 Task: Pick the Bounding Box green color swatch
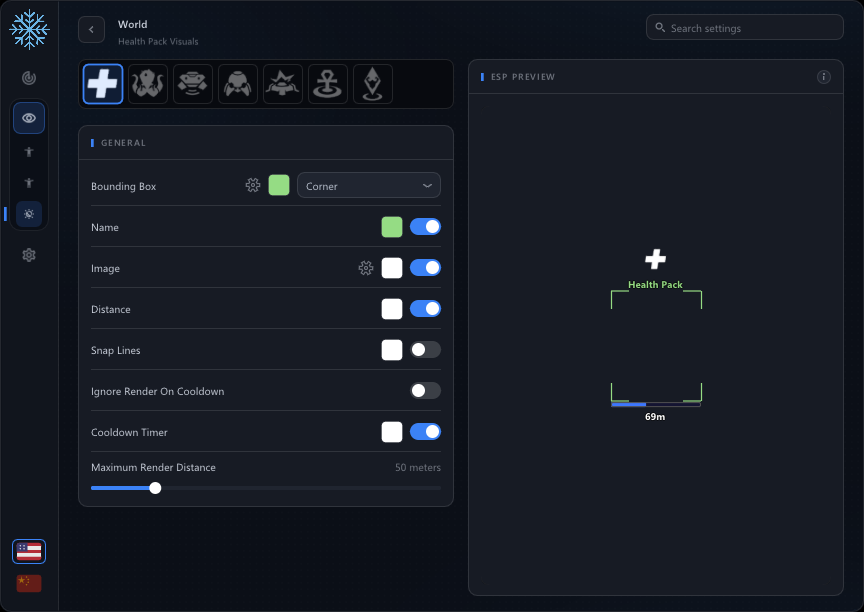click(279, 186)
